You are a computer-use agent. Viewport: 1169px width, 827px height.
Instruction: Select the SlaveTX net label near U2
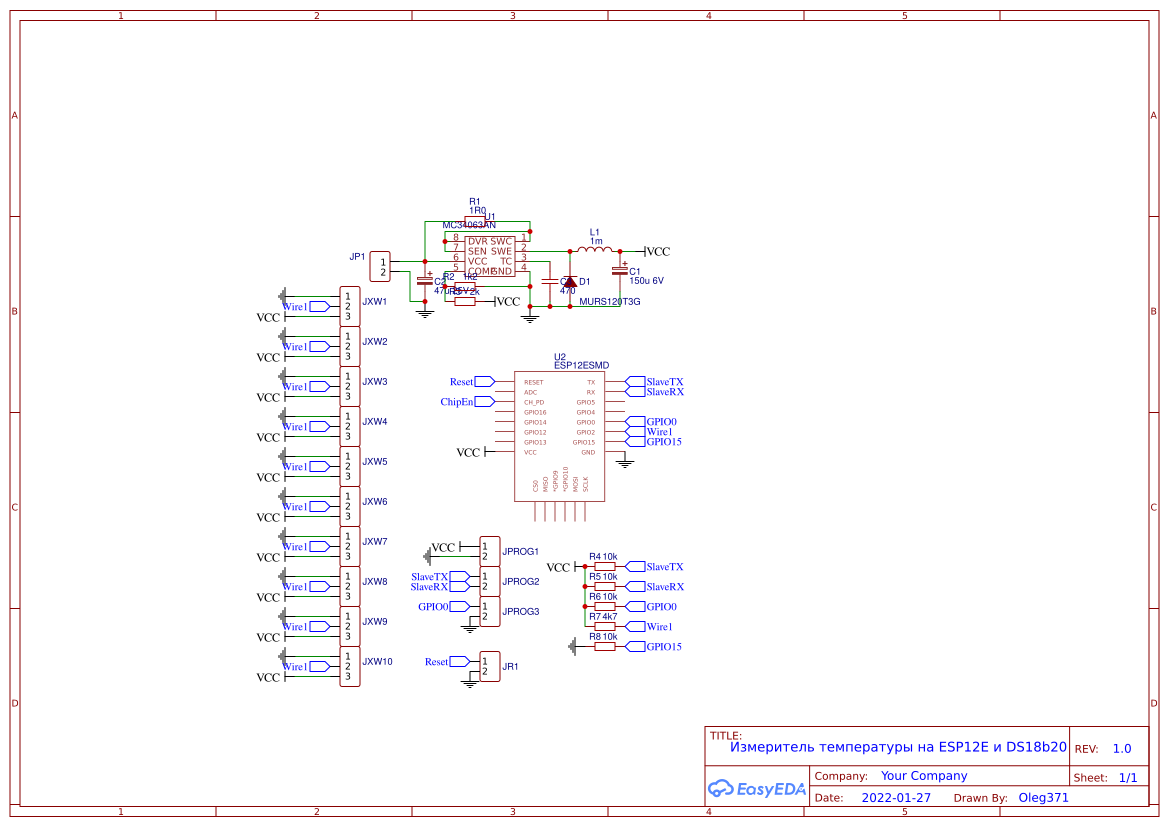point(651,381)
